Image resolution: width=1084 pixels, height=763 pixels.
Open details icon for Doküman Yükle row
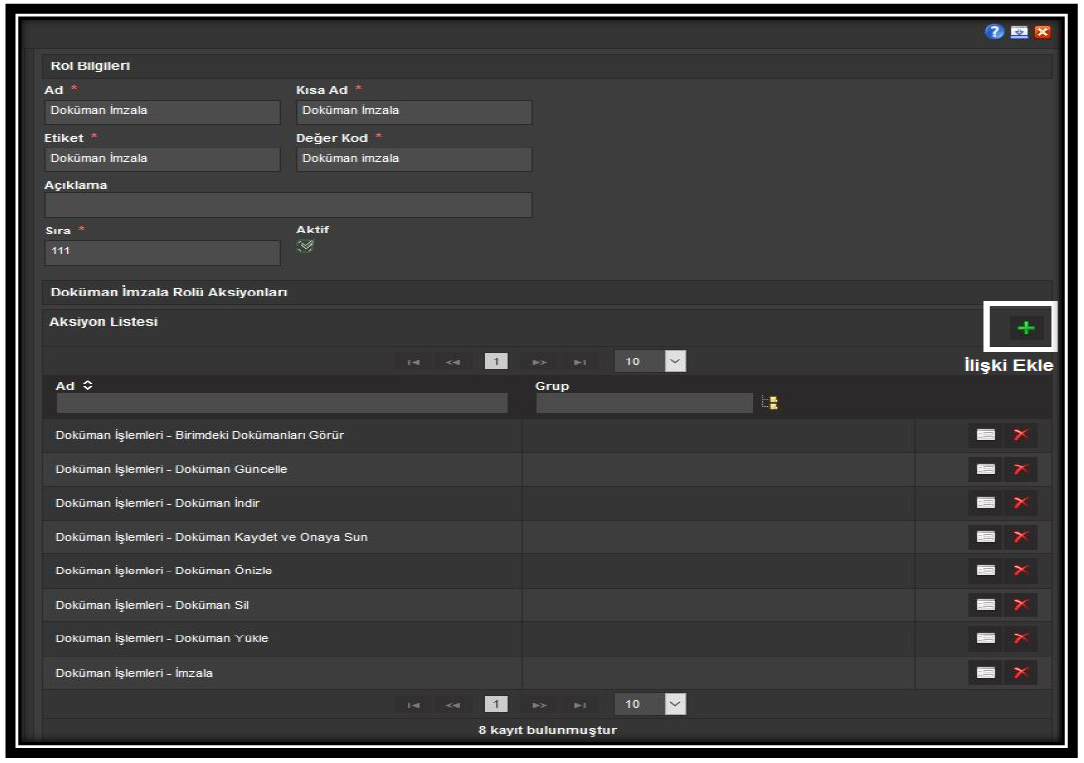coord(986,638)
